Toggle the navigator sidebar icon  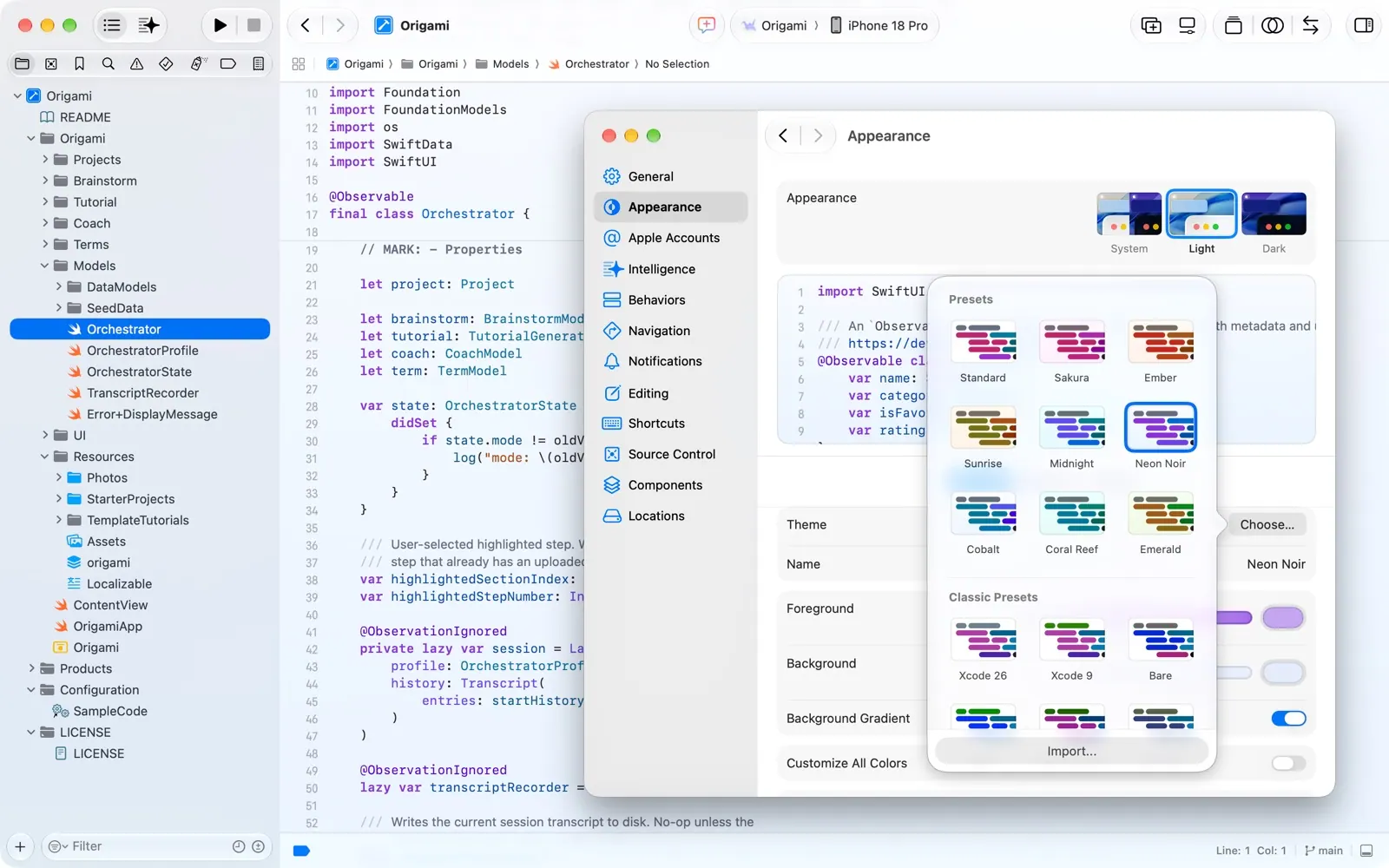(112, 25)
